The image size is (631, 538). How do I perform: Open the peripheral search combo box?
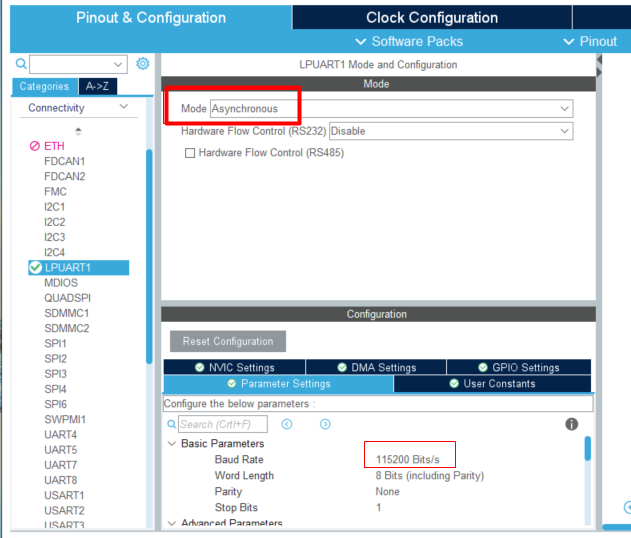(x=78, y=64)
